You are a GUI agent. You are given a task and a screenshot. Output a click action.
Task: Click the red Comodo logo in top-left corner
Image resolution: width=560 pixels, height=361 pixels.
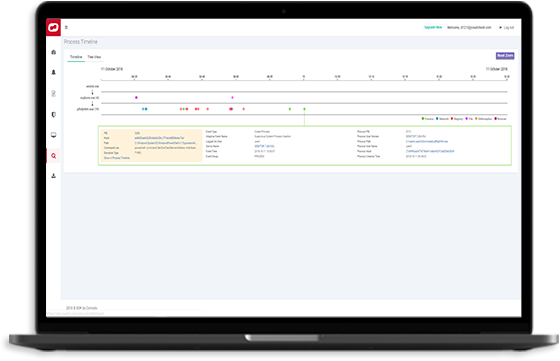click(53, 27)
